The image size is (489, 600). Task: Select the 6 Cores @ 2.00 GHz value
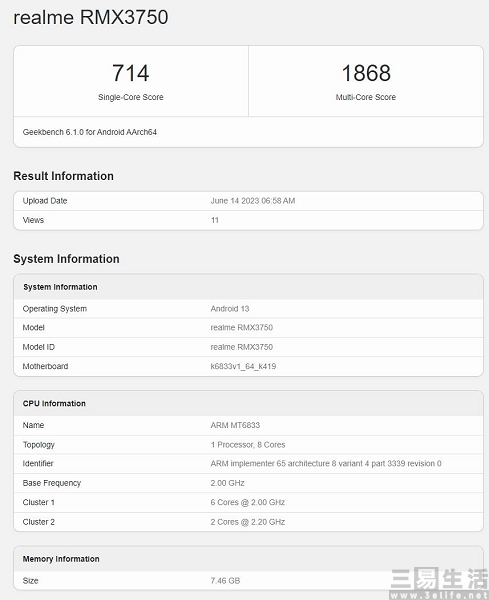click(x=248, y=502)
